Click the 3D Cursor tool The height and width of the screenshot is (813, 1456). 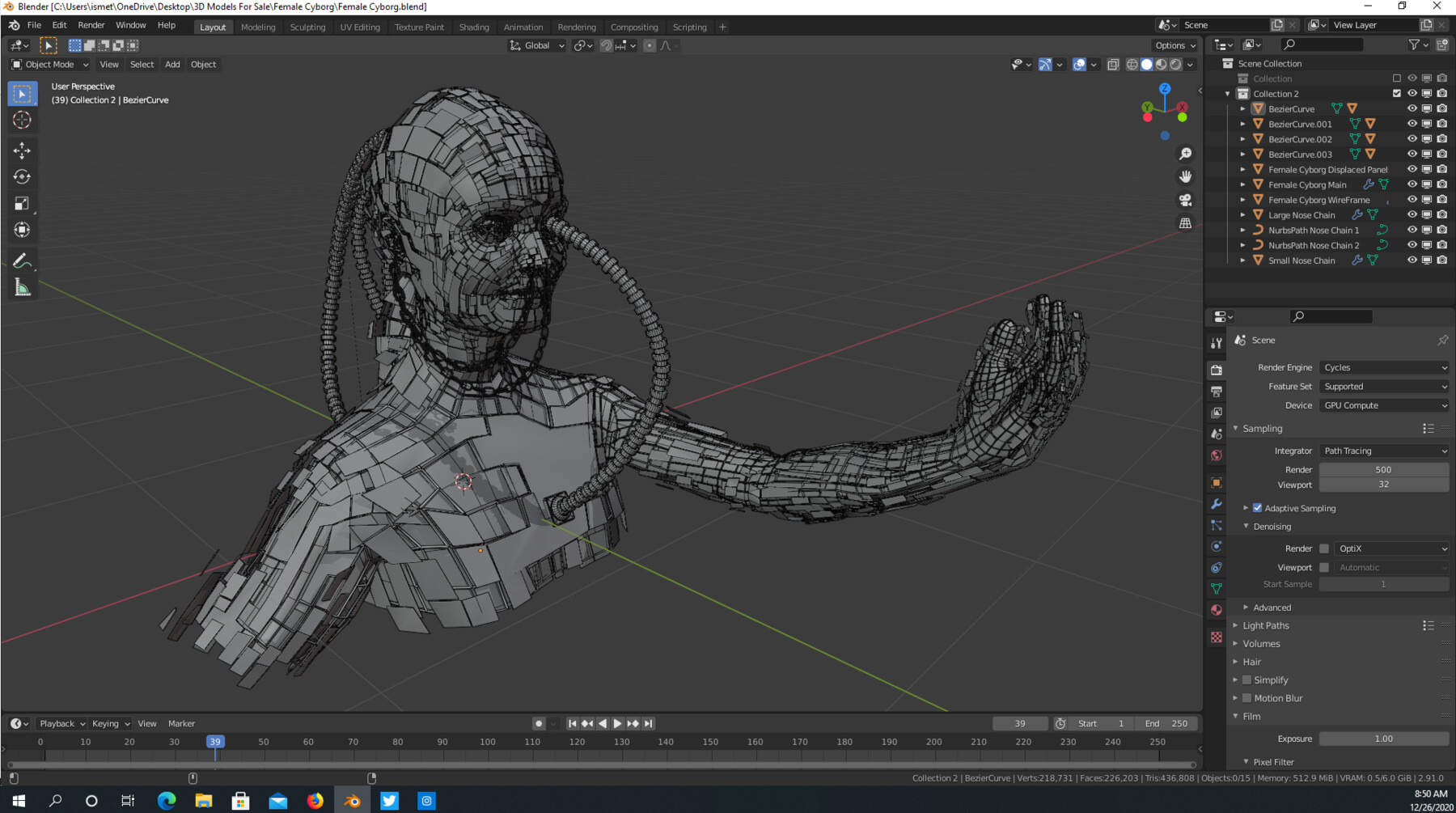(x=22, y=121)
